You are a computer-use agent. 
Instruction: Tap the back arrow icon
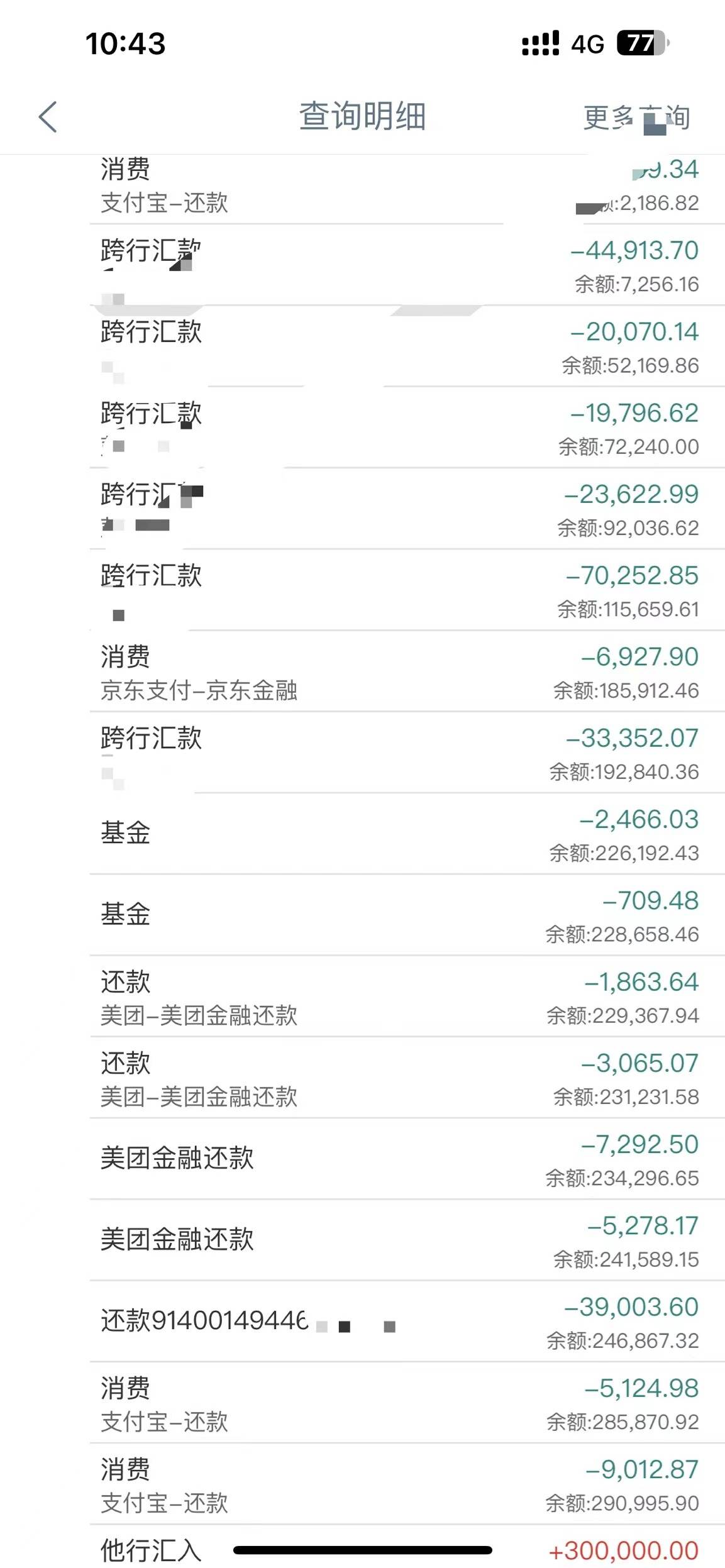48,117
